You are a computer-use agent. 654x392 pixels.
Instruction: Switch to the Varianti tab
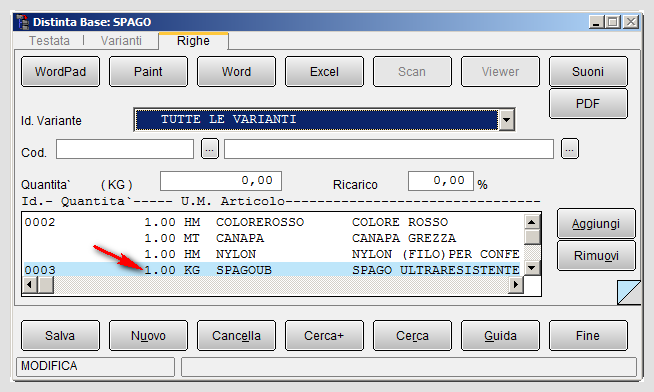[x=121, y=41]
